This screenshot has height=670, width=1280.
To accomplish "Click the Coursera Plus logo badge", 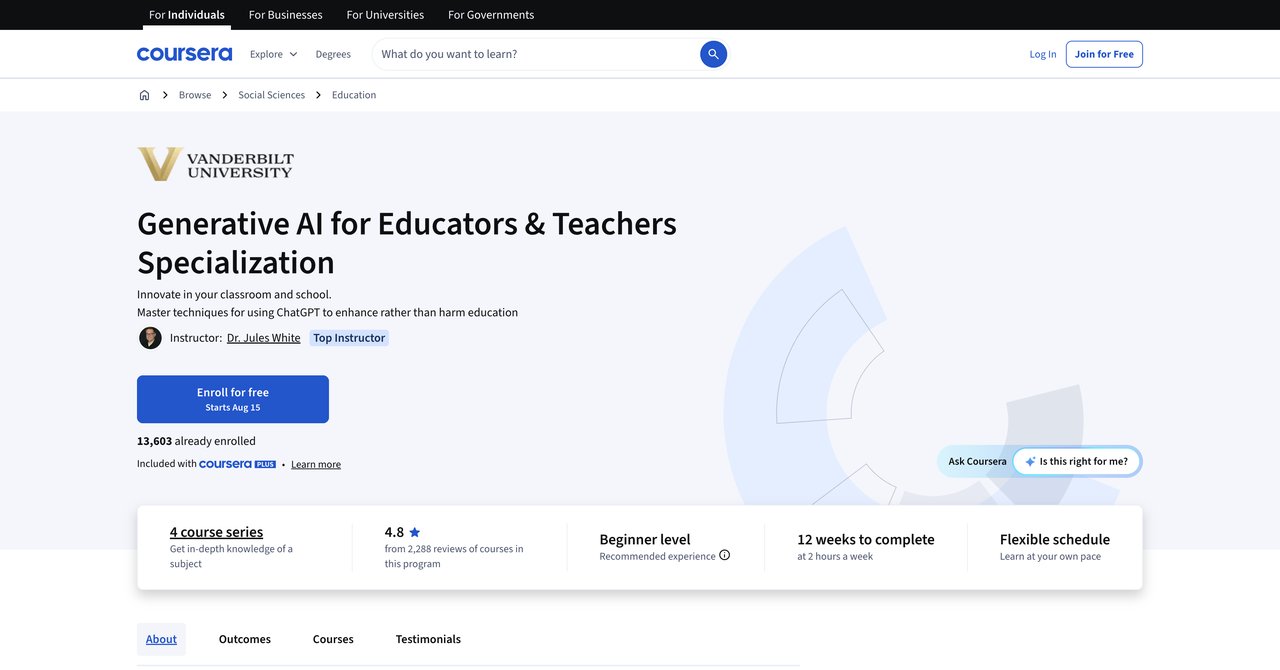I will 237,464.
